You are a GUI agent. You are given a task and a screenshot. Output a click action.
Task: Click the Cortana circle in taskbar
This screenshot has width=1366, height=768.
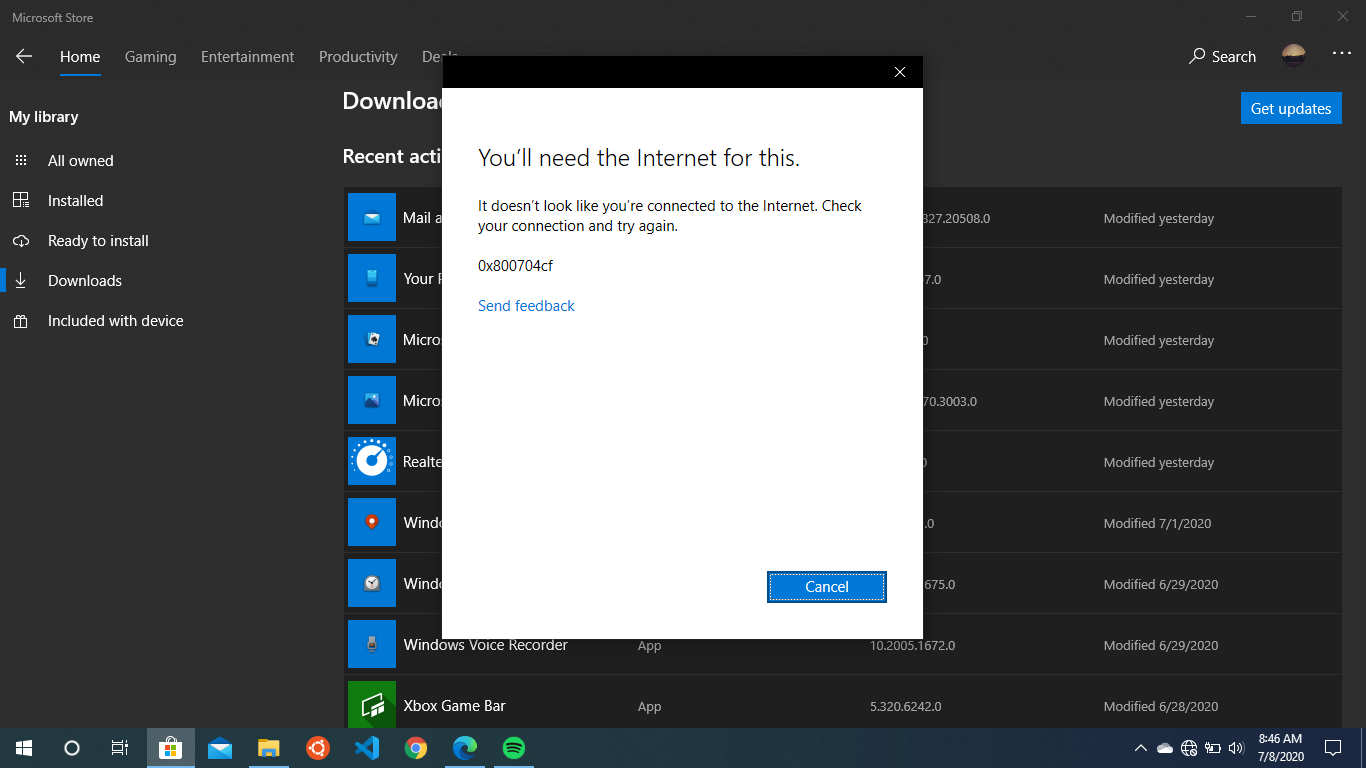[x=72, y=748]
